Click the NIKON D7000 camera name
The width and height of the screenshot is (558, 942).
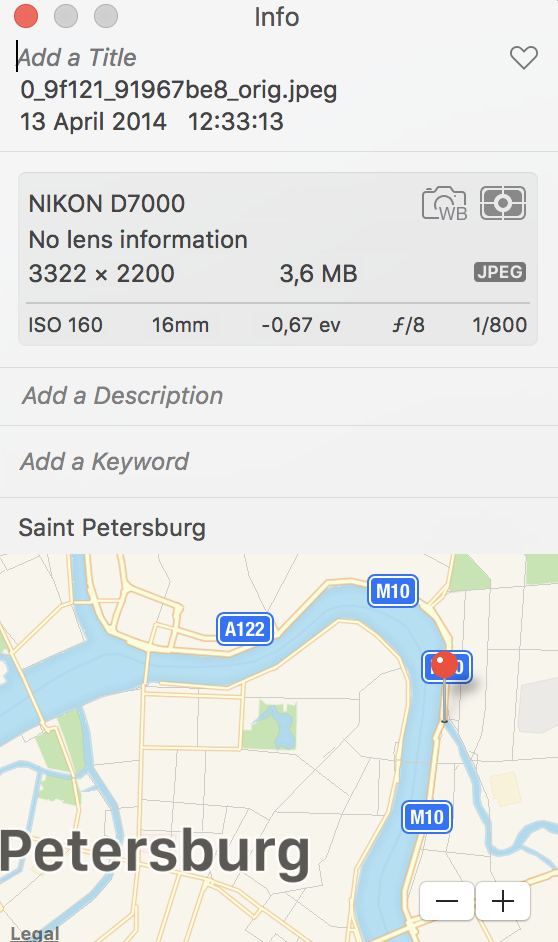click(x=107, y=204)
